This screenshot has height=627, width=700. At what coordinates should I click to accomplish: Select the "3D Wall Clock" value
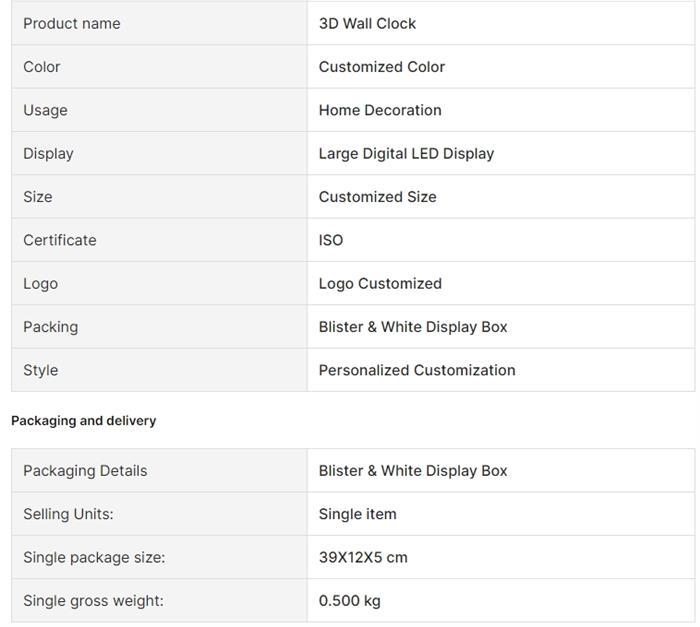pos(367,23)
